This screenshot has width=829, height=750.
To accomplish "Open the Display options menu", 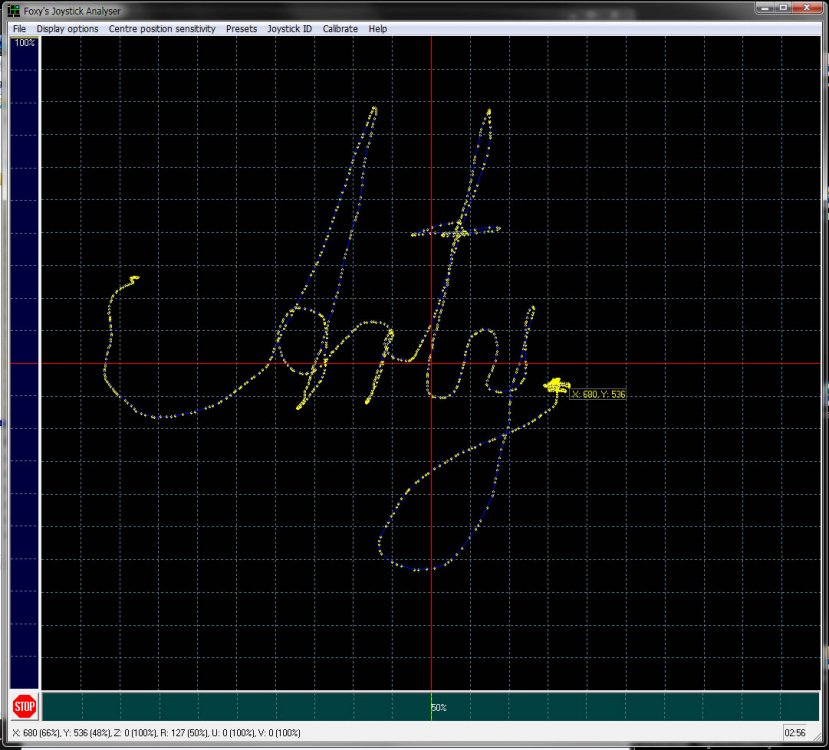I will click(x=68, y=29).
